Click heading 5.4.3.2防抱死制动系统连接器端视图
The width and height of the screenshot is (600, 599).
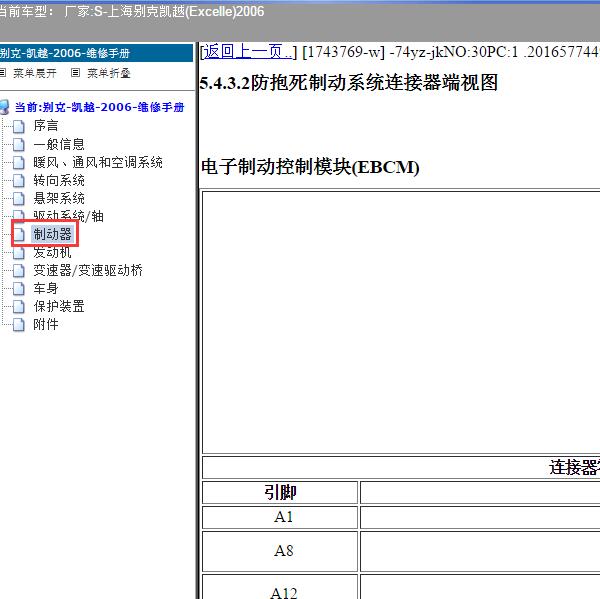click(x=348, y=83)
